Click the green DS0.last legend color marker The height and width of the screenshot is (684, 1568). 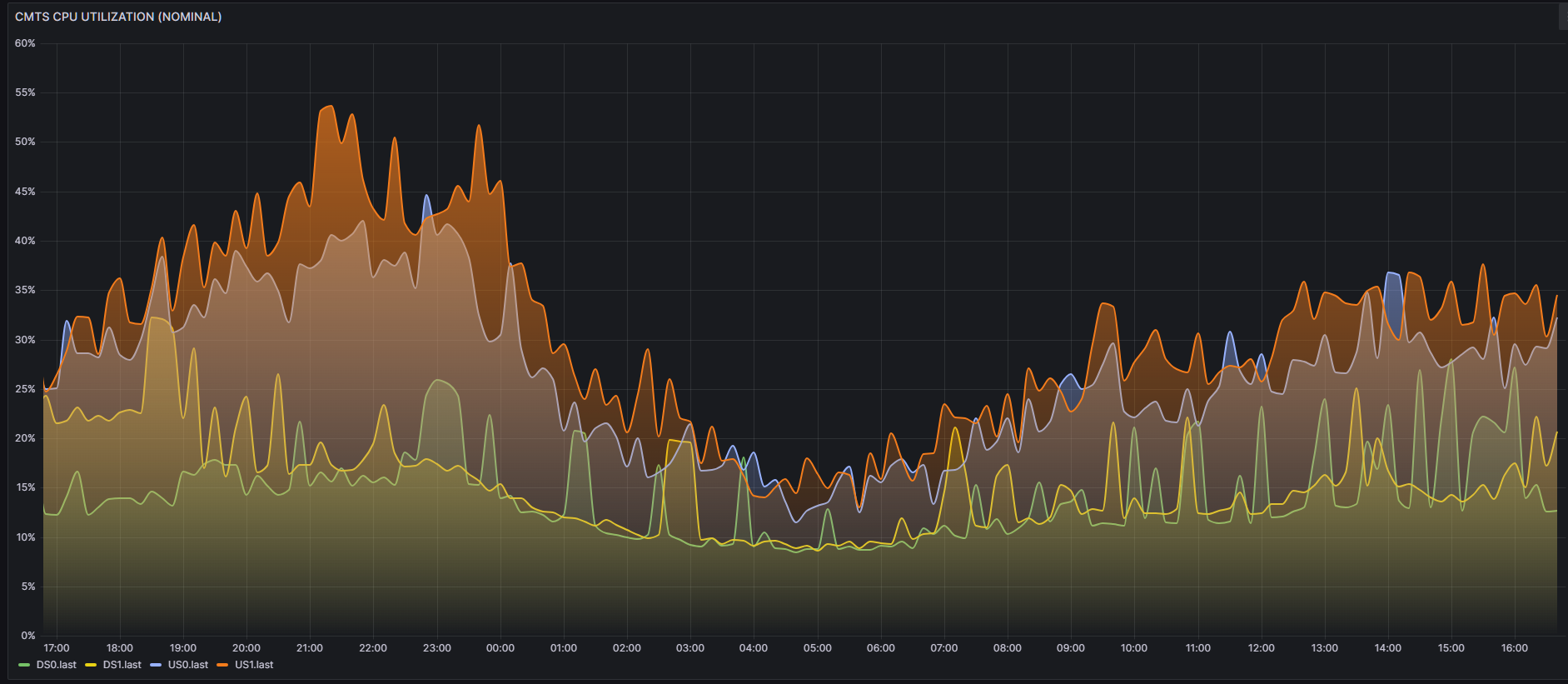pyautogui.click(x=24, y=665)
